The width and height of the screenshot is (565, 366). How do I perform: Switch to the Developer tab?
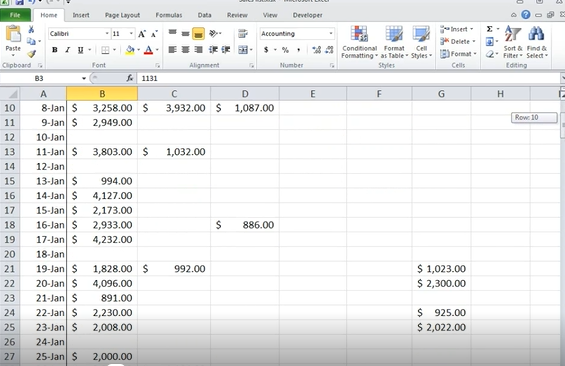pyautogui.click(x=307, y=15)
